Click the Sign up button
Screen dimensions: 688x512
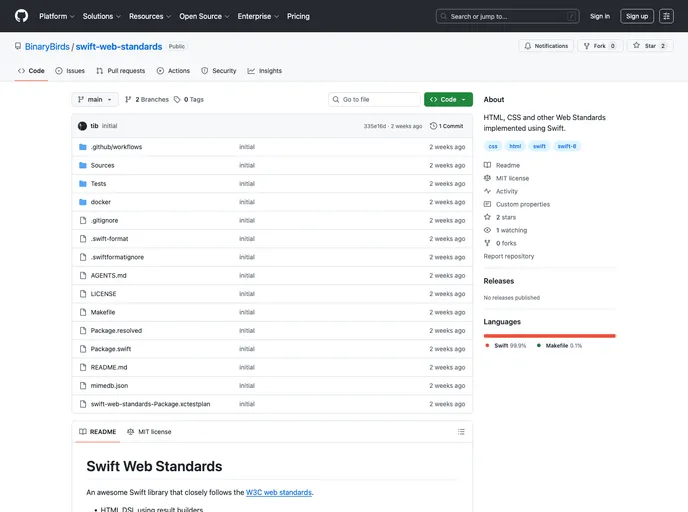pyautogui.click(x=637, y=16)
